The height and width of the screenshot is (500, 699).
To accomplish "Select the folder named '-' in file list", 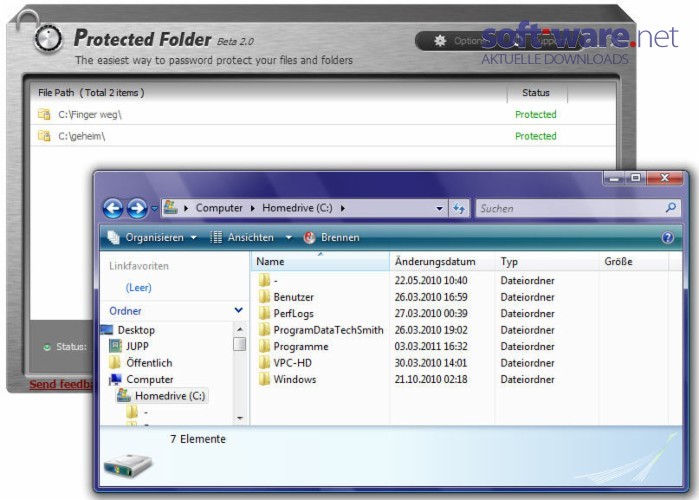I will coord(275,281).
